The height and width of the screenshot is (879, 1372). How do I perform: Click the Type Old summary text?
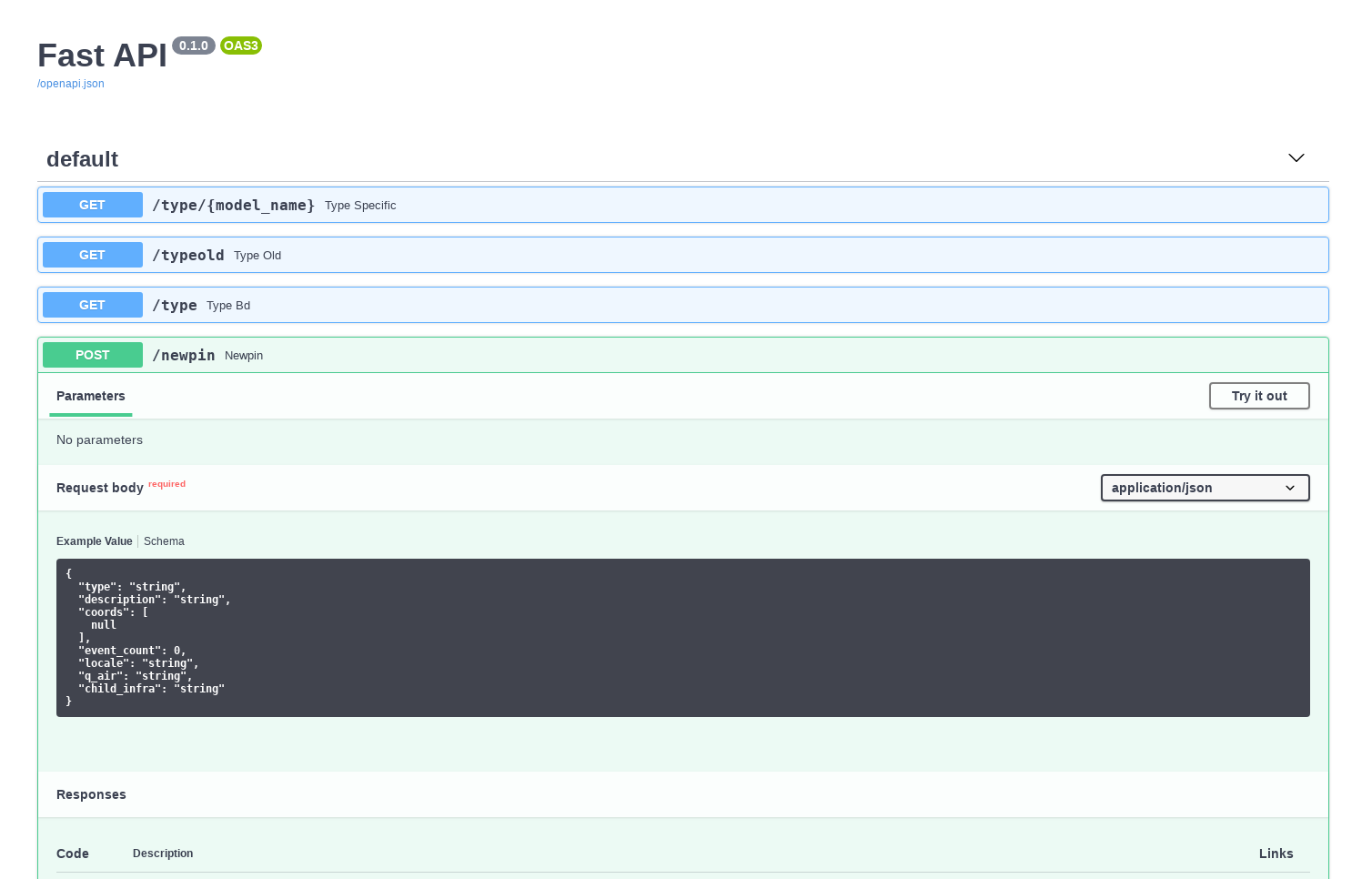pyautogui.click(x=257, y=256)
